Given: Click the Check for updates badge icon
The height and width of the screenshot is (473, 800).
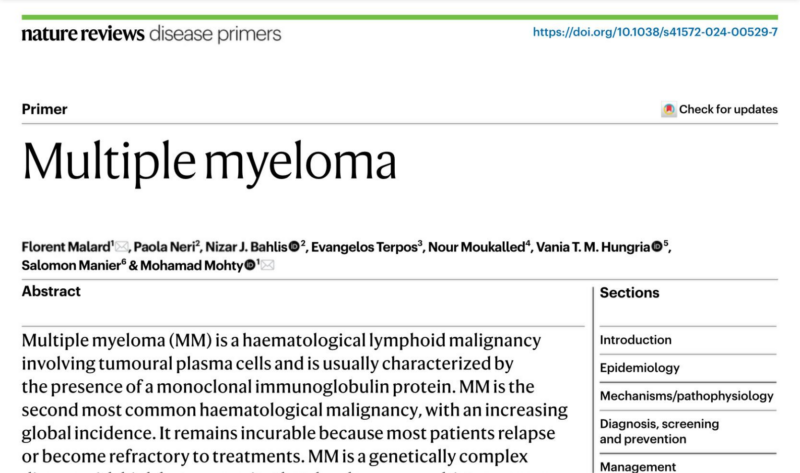Looking at the screenshot, I should point(669,109).
